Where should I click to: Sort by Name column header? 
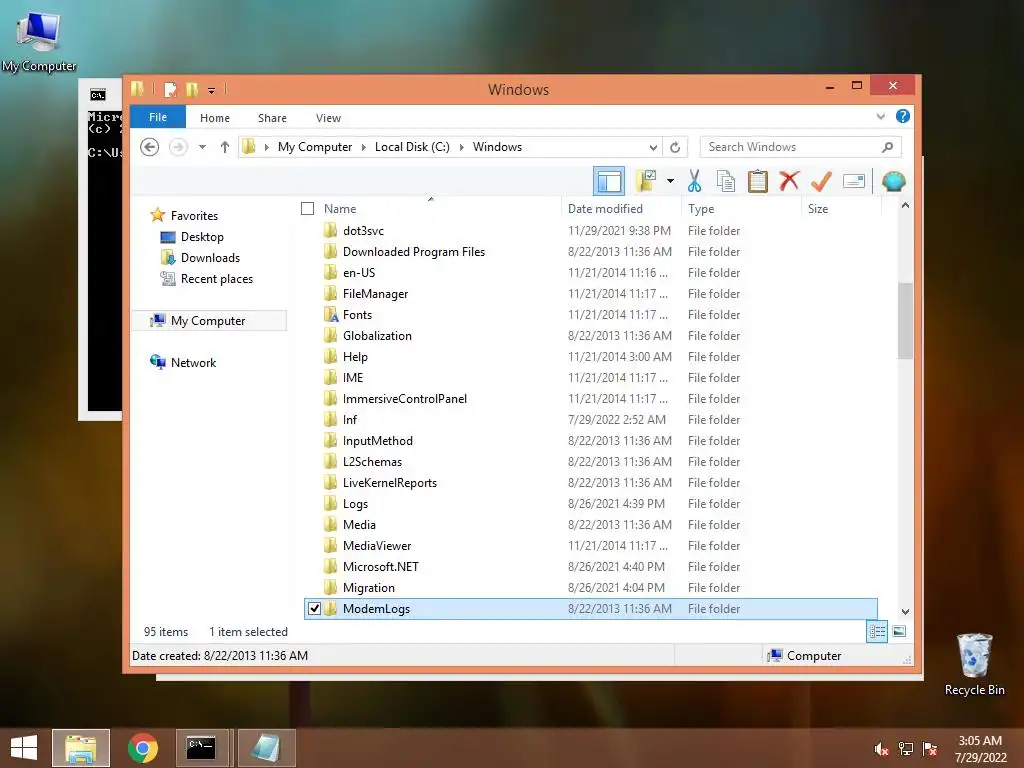tap(340, 208)
